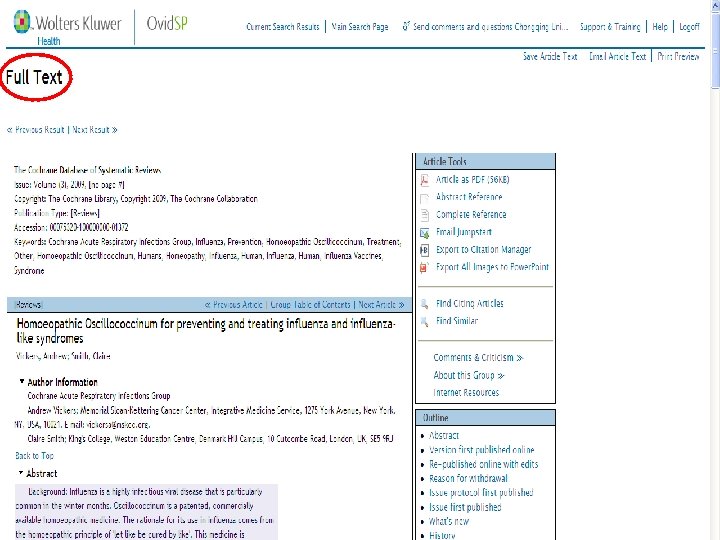Jump to Issue protocol first published
The width and height of the screenshot is (720, 540).
pyautogui.click(x=481, y=493)
